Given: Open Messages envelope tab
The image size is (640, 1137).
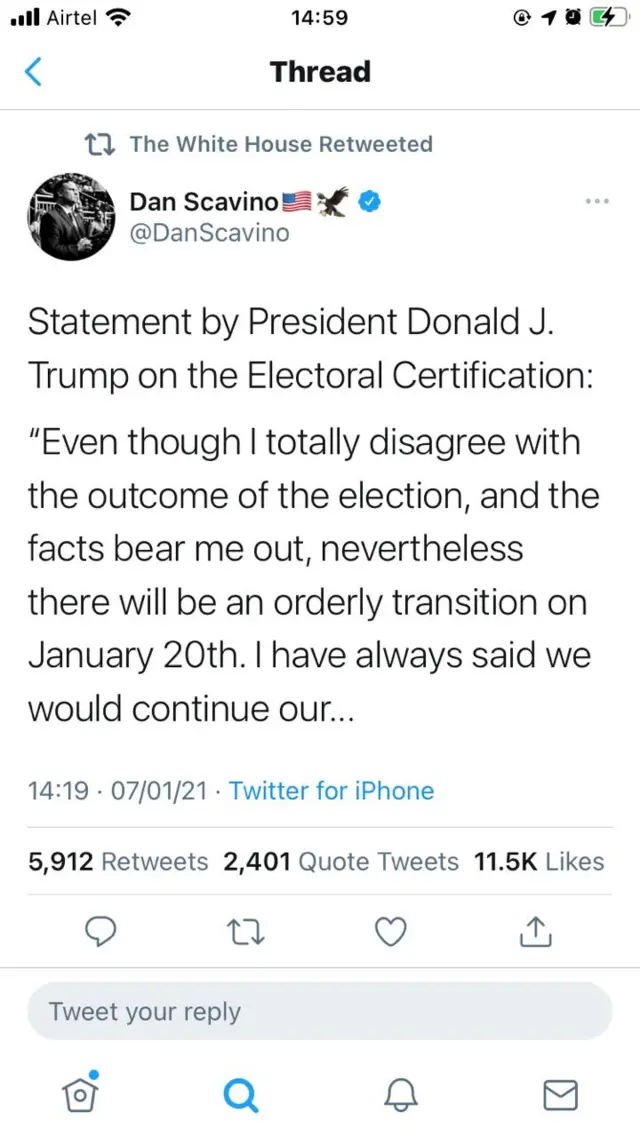Looking at the screenshot, I should (560, 1095).
